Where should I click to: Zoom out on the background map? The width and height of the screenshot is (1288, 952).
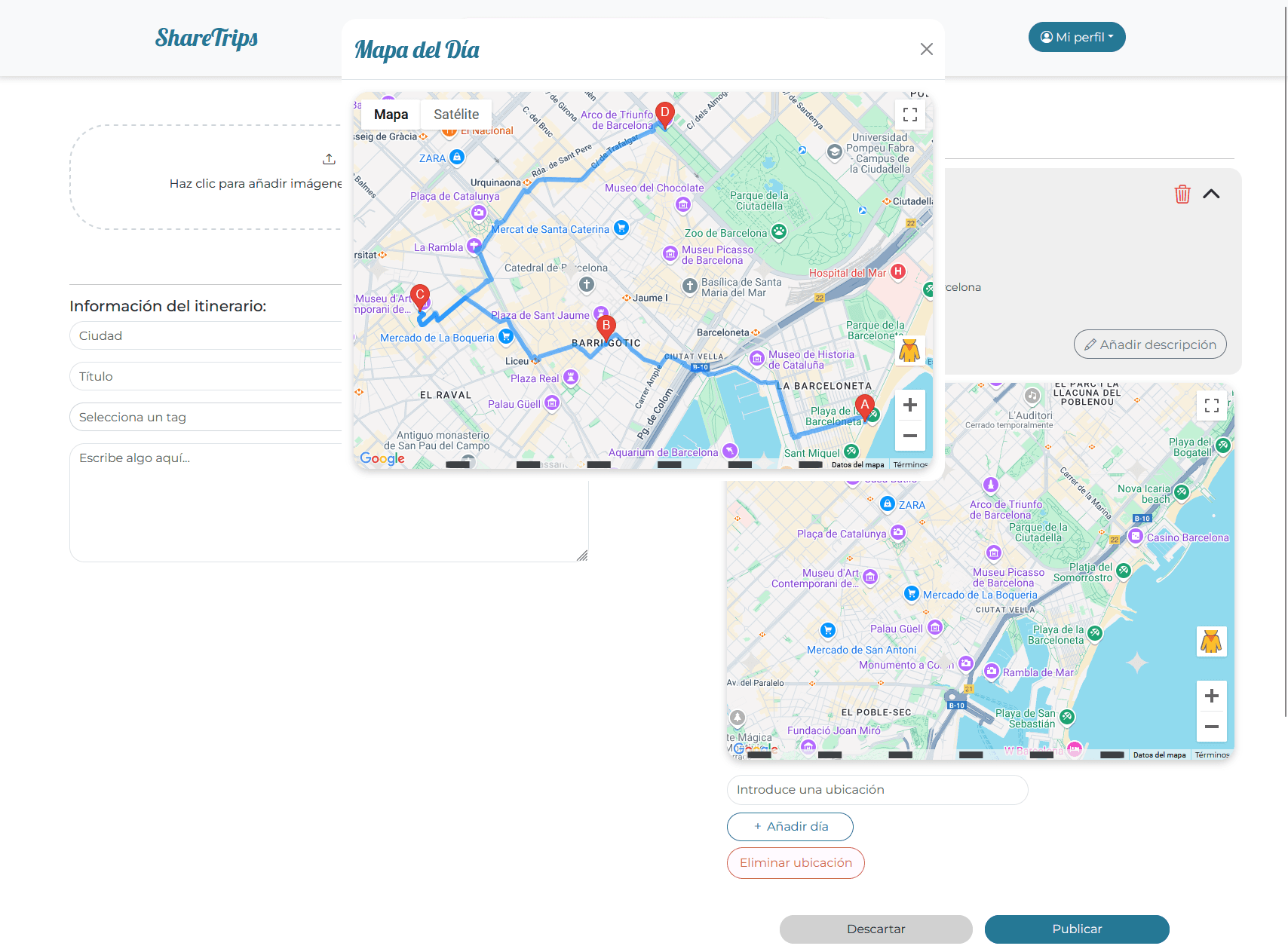point(1212,727)
